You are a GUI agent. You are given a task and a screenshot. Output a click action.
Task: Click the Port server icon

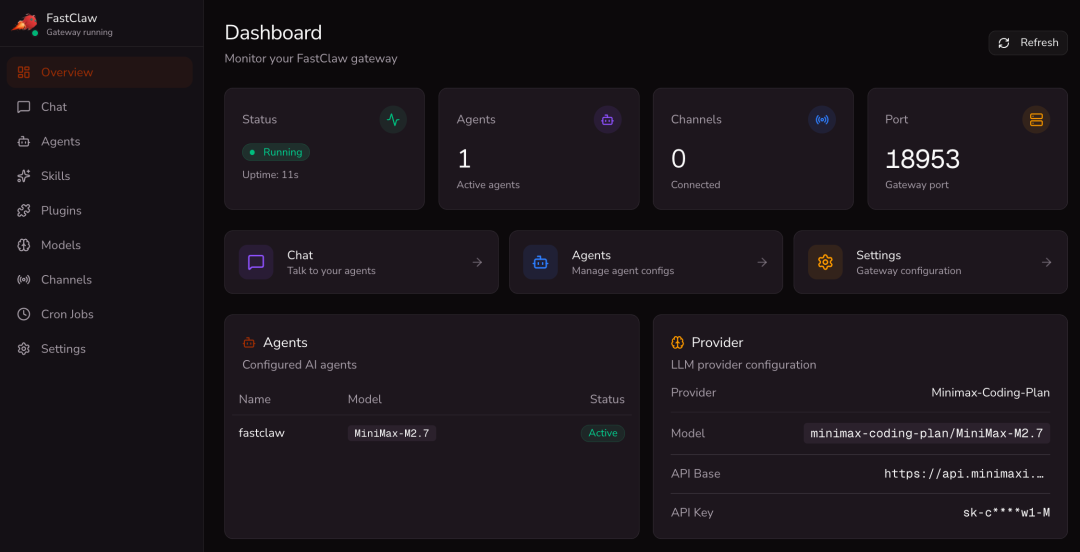click(x=1036, y=120)
